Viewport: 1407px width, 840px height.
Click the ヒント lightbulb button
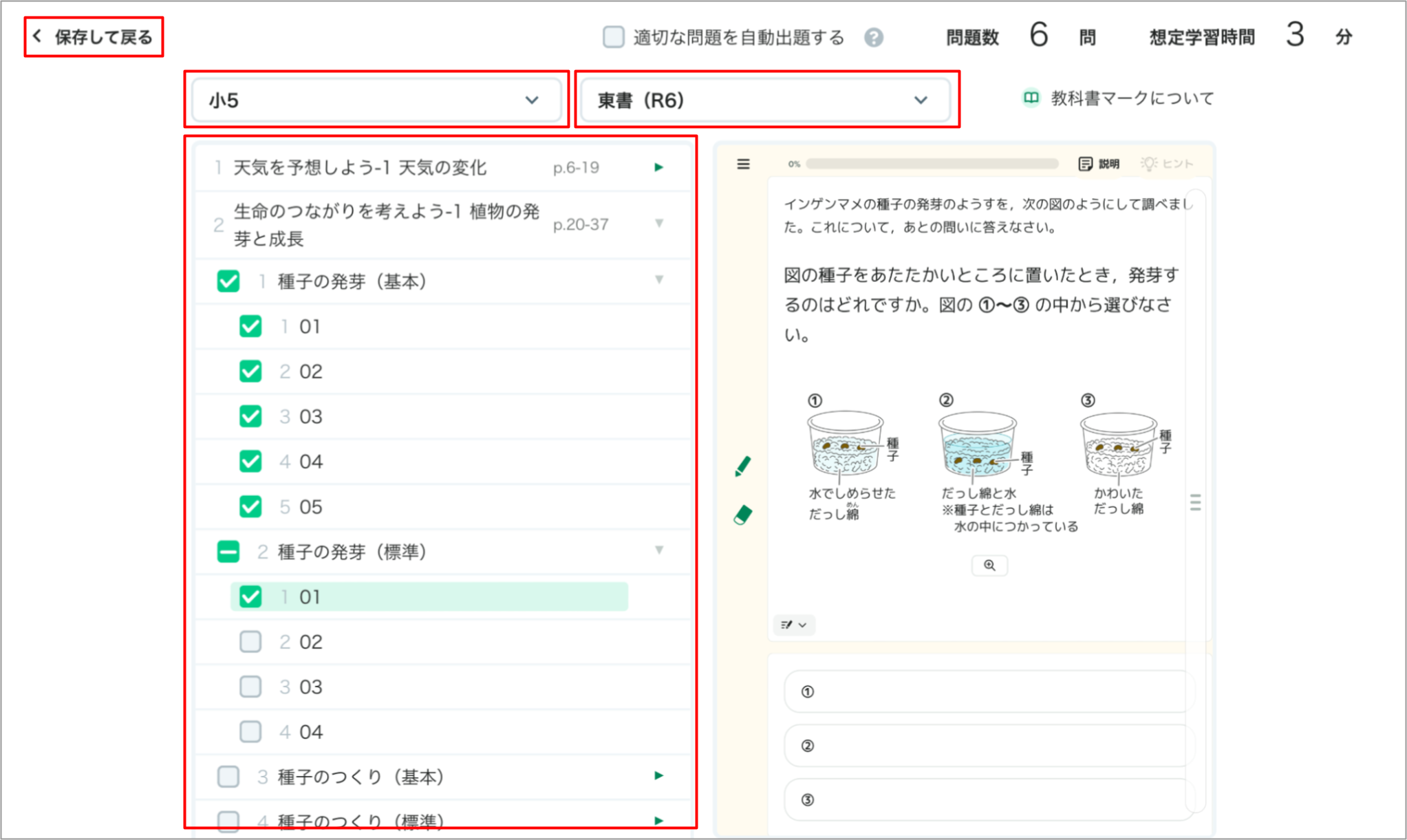pyautogui.click(x=1166, y=164)
